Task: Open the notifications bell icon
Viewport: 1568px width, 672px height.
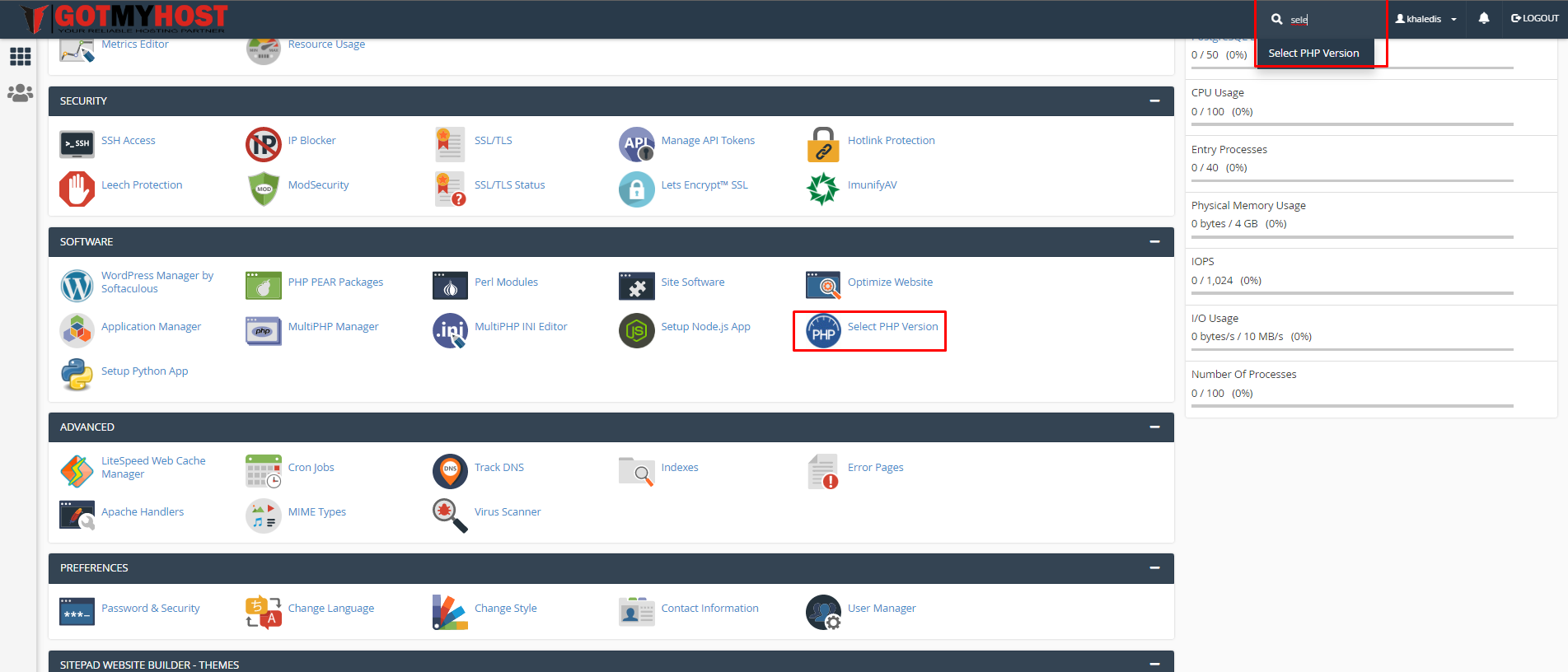Action: coord(1483,18)
